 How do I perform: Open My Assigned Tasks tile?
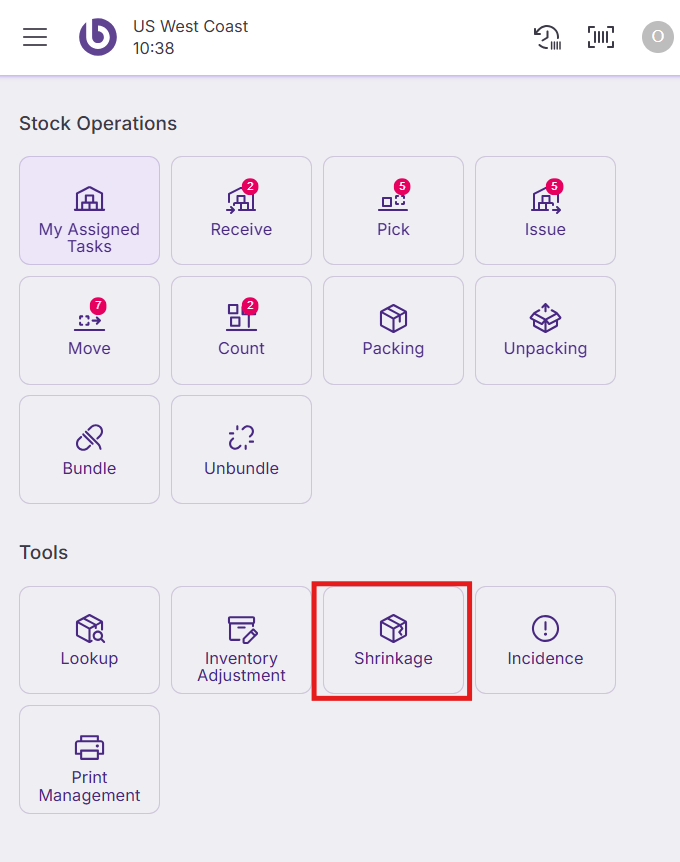(x=89, y=210)
